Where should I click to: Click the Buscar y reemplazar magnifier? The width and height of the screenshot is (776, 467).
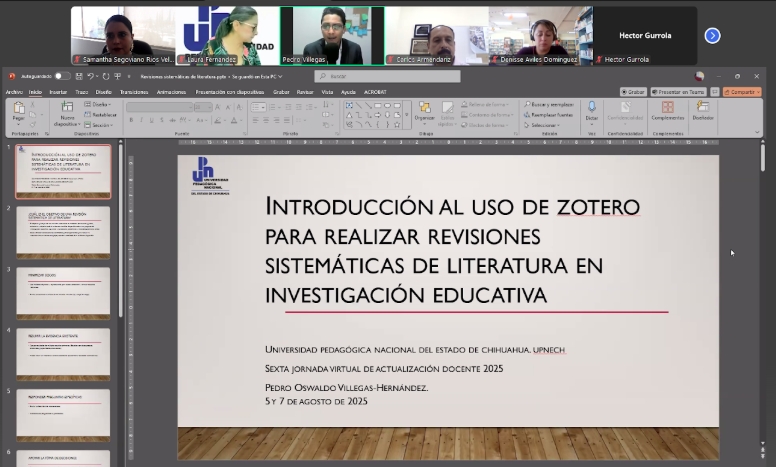click(528, 104)
